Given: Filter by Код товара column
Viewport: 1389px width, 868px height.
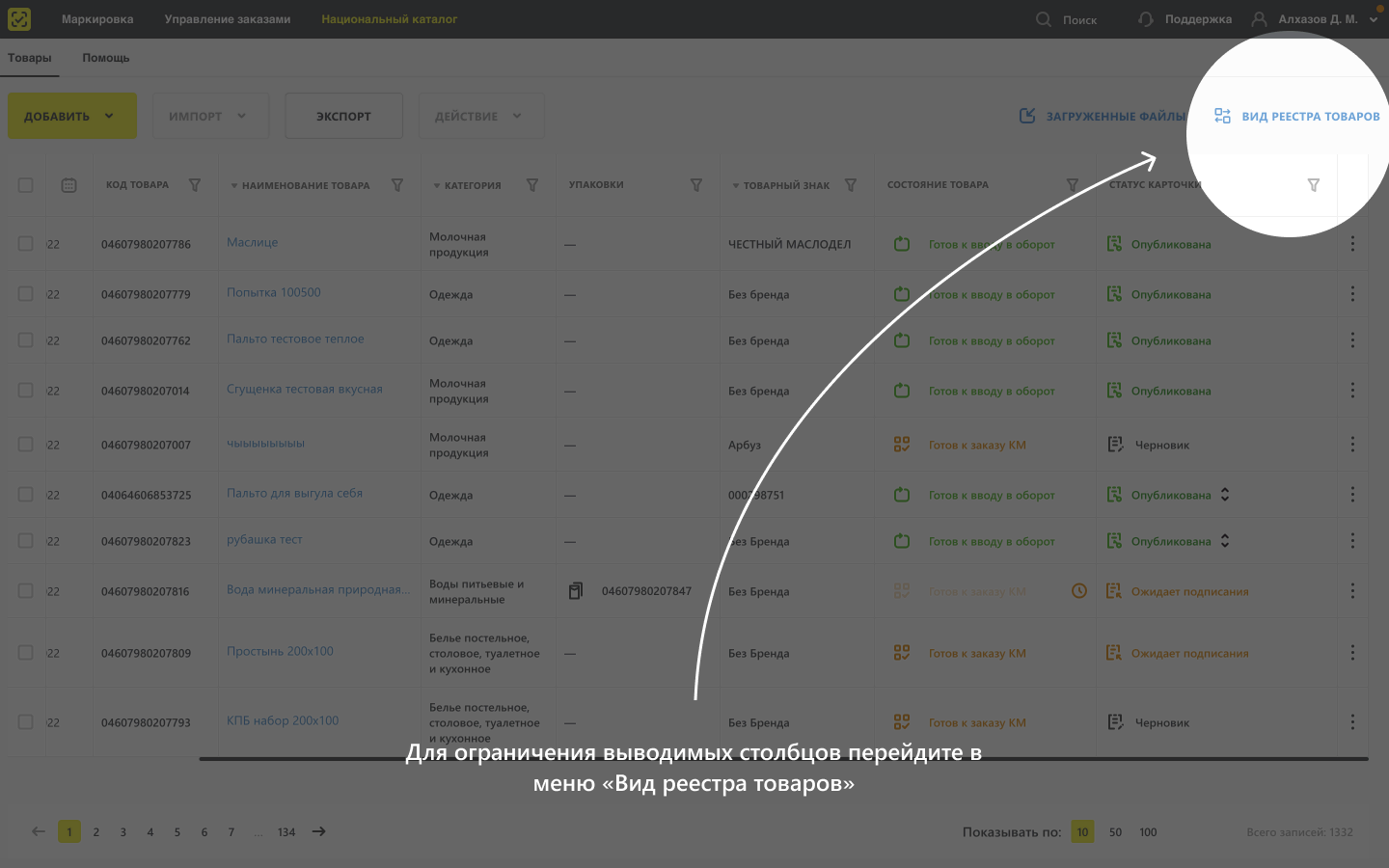Looking at the screenshot, I should click(x=195, y=185).
